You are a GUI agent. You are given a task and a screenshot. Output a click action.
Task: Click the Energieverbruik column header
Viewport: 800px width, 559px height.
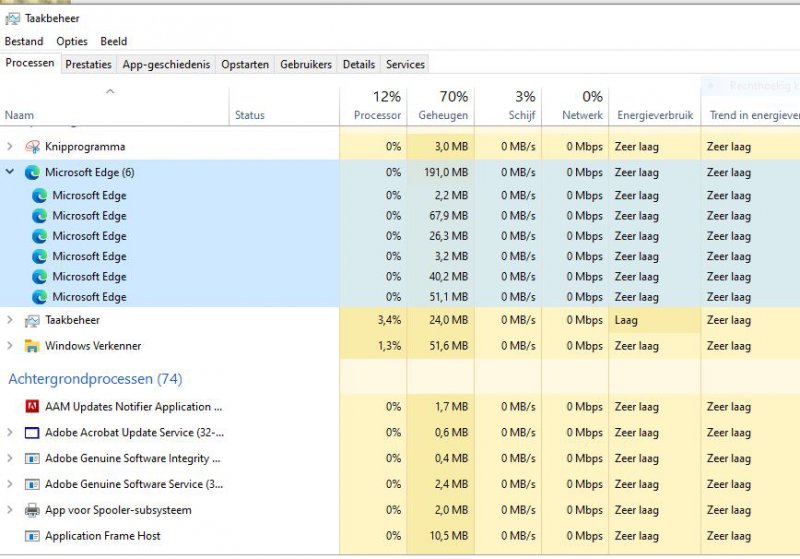tap(654, 116)
